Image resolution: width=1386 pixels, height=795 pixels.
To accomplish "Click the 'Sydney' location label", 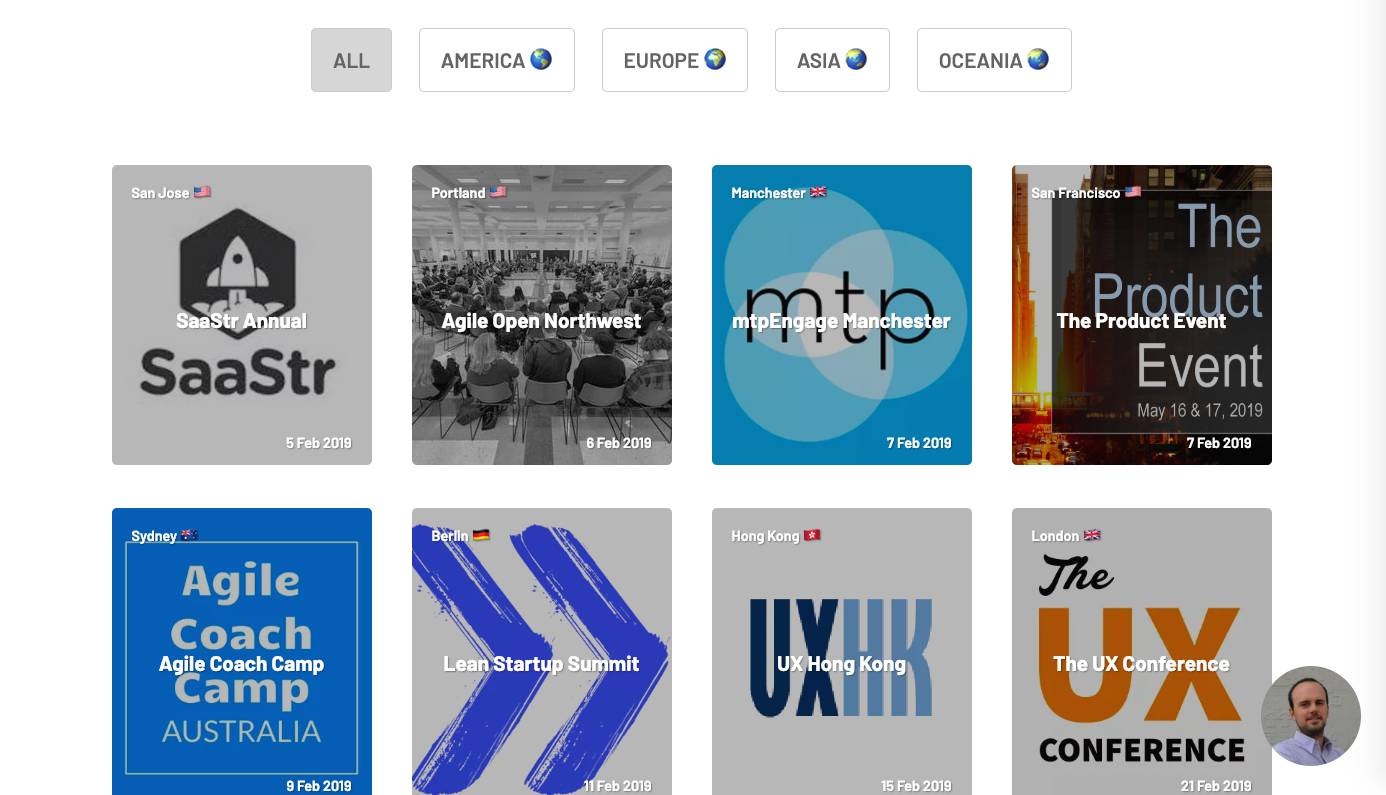I will pyautogui.click(x=154, y=536).
